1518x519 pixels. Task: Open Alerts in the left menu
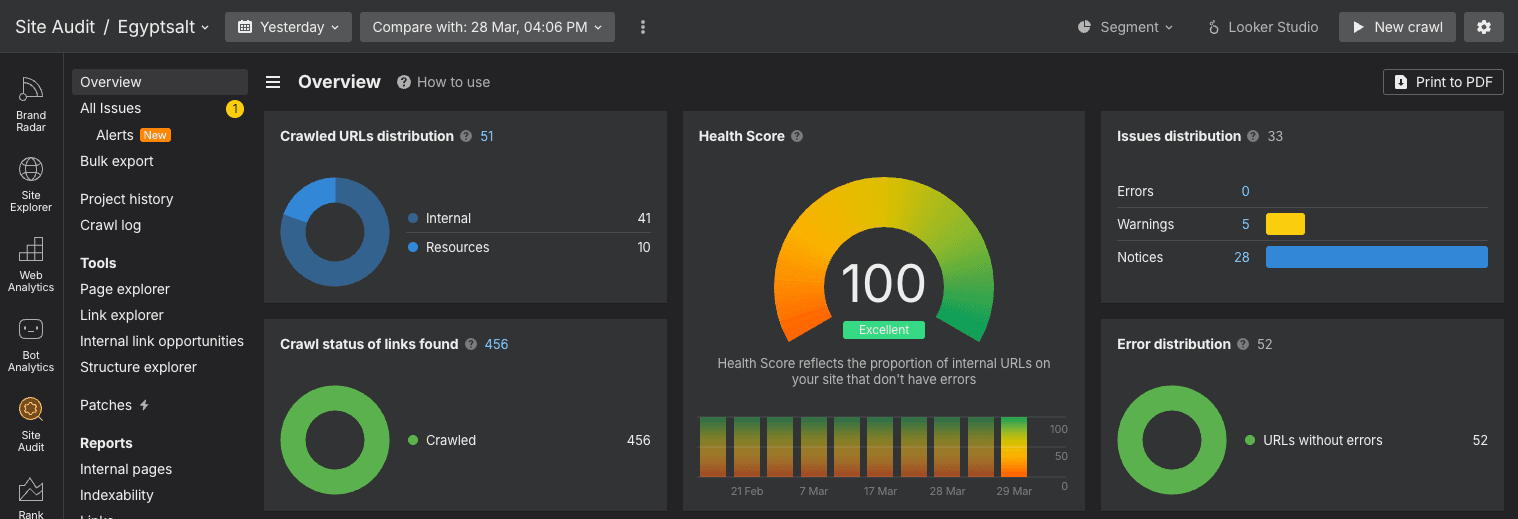tap(114, 135)
